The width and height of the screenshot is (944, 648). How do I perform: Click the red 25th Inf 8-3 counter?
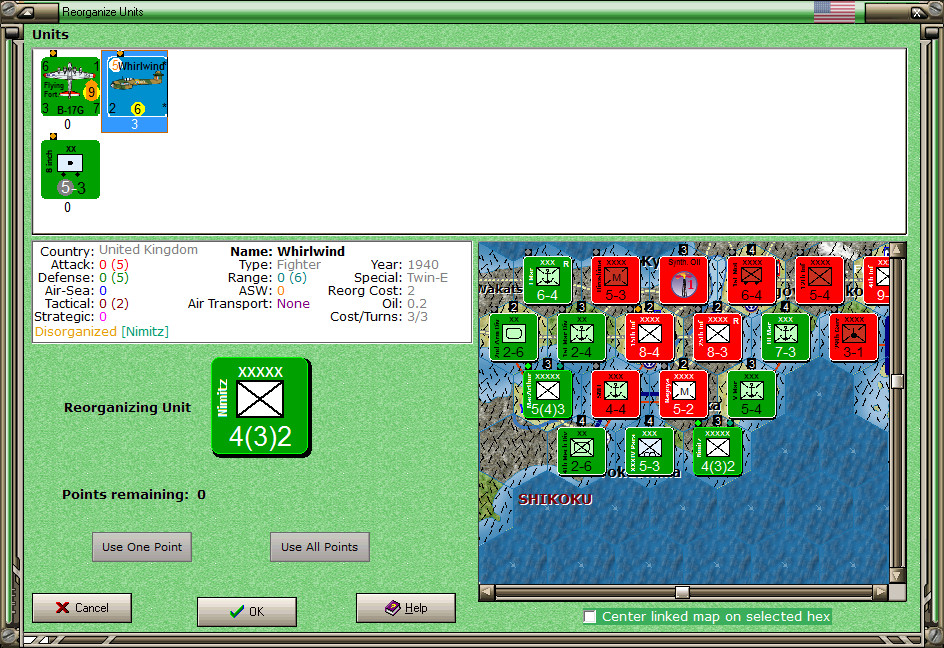tap(718, 337)
